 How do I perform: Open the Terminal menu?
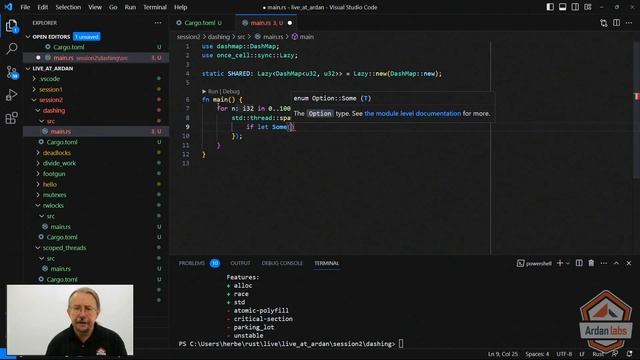pos(155,7)
